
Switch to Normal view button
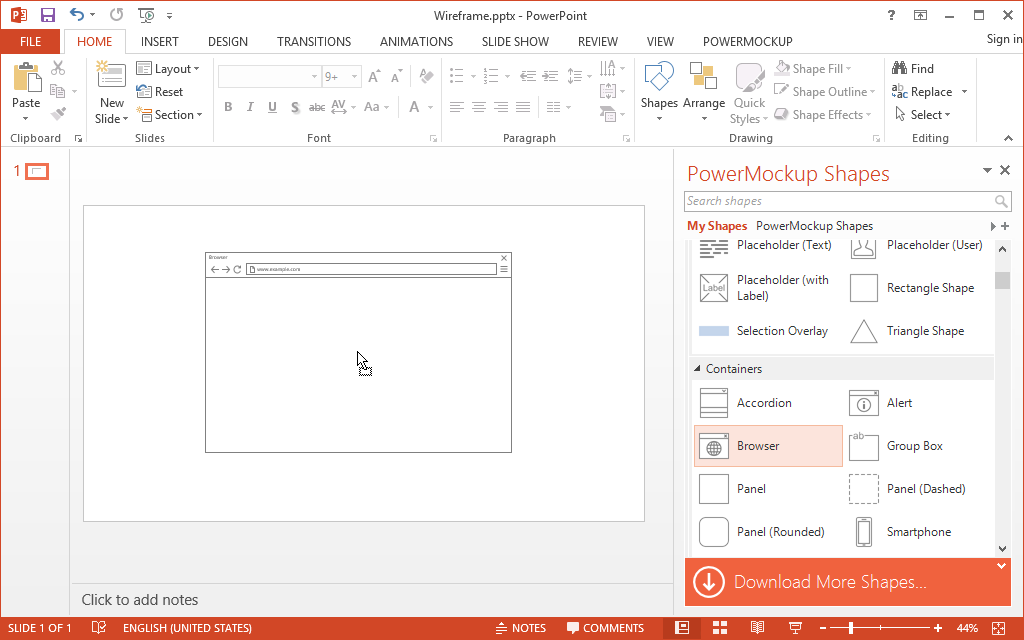[682, 628]
